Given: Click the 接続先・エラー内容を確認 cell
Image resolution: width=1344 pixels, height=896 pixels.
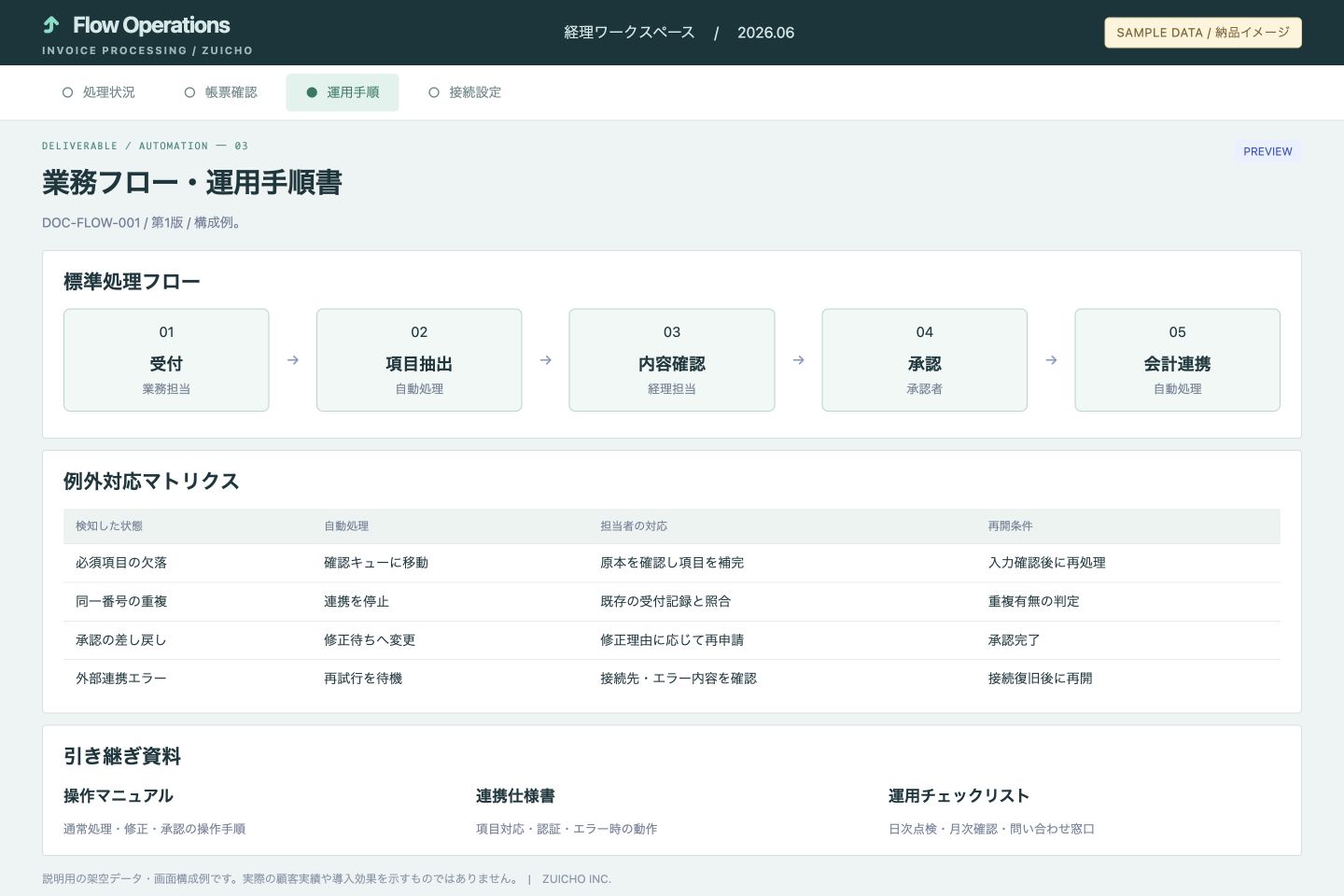Looking at the screenshot, I should (679, 679).
